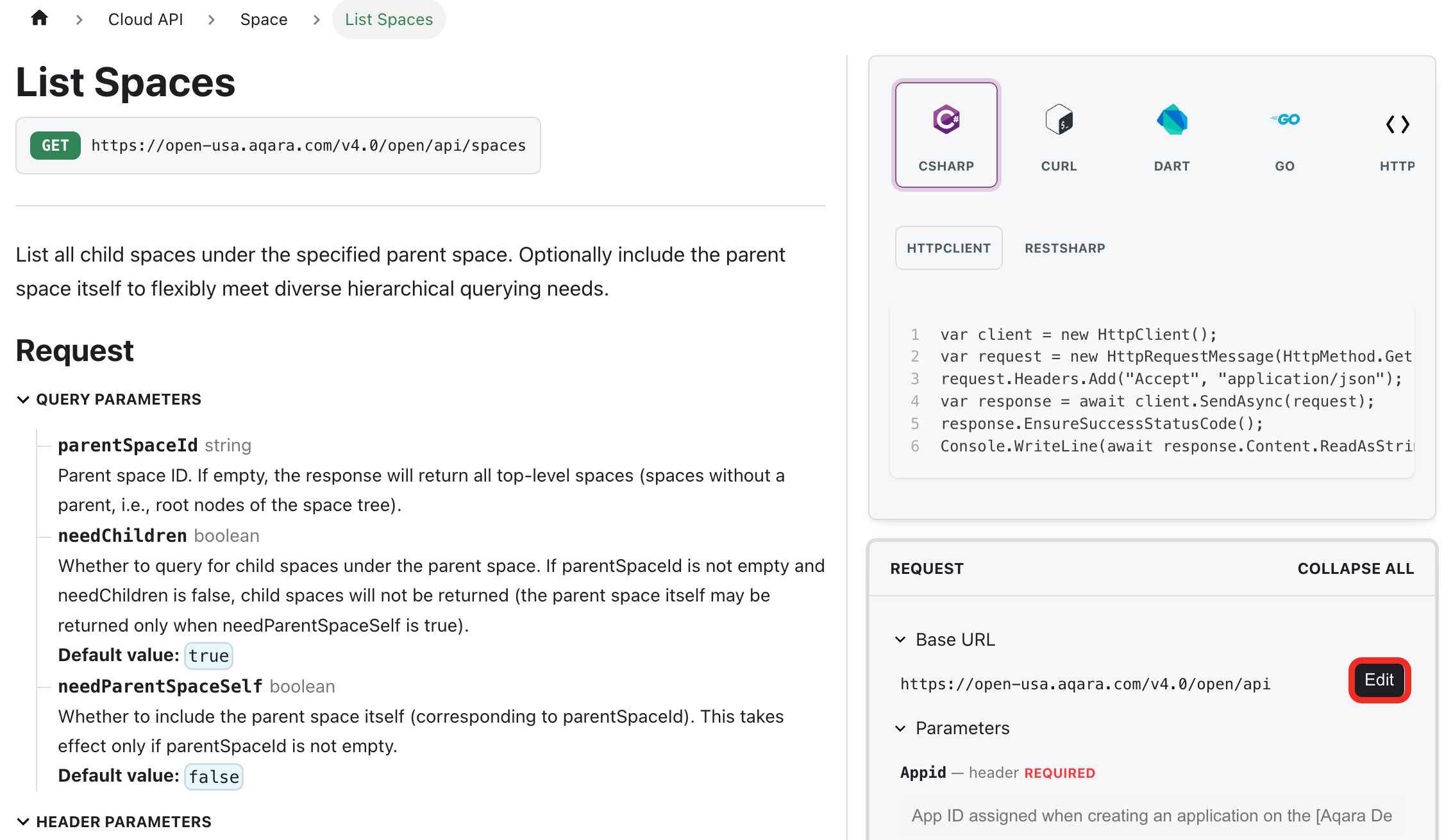This screenshot has width=1453, height=840.
Task: Go to the home breadcrumb icon
Action: pos(40,19)
